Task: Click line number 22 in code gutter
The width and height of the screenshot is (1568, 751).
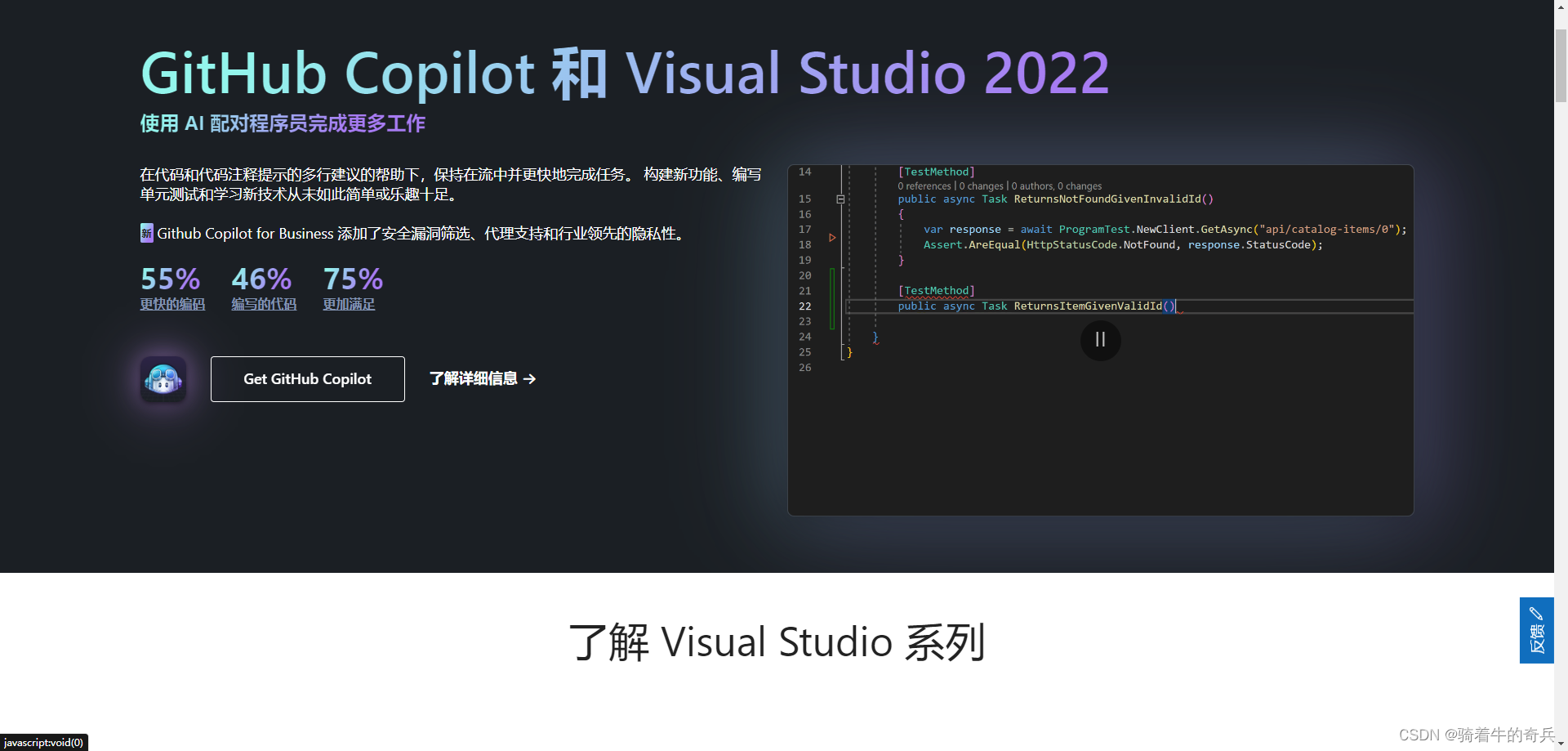Action: (805, 306)
